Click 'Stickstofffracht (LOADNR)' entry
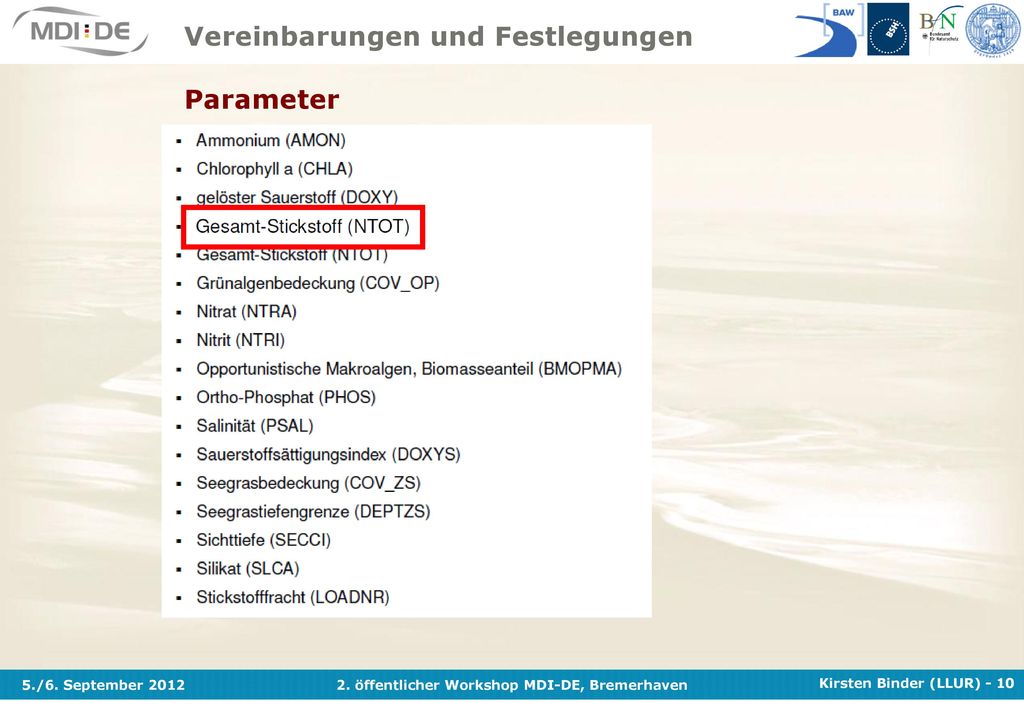Viewport: 1024px width, 709px height. (x=293, y=597)
